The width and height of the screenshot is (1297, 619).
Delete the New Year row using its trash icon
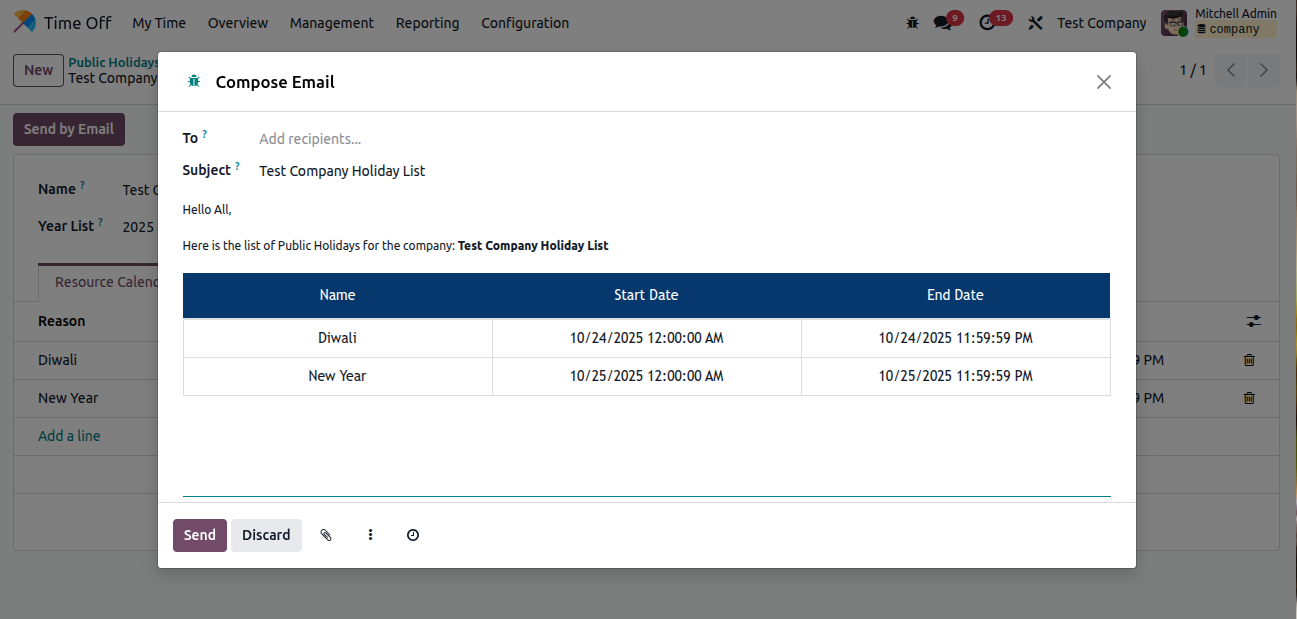pos(1248,397)
